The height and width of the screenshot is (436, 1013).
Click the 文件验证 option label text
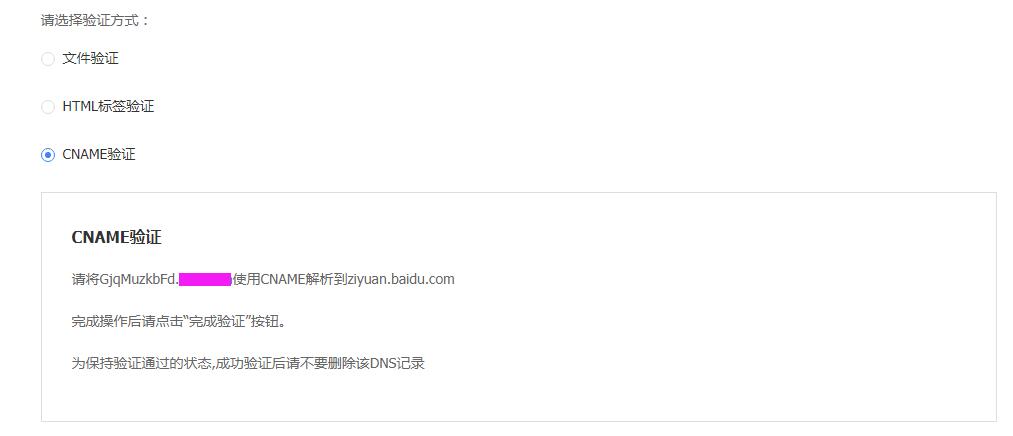pos(90,59)
